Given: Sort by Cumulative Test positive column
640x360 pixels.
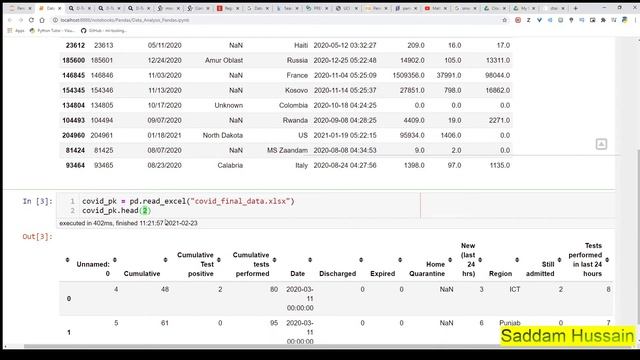Looking at the screenshot, I should click(219, 260).
